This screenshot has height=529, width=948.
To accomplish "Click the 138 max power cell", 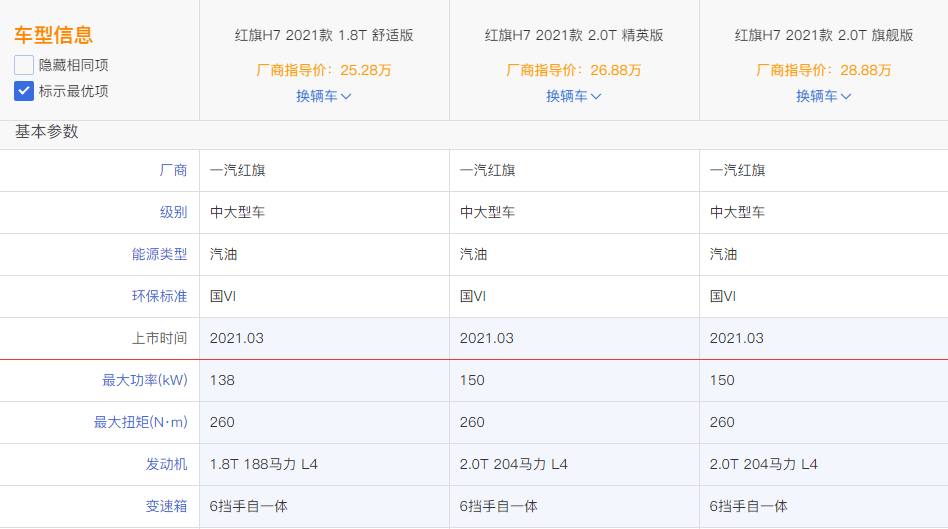I will pos(222,380).
